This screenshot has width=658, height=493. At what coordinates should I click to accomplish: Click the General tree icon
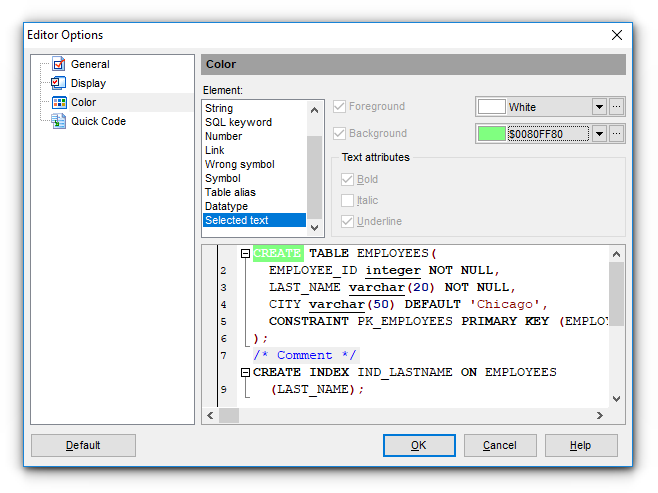(58, 65)
